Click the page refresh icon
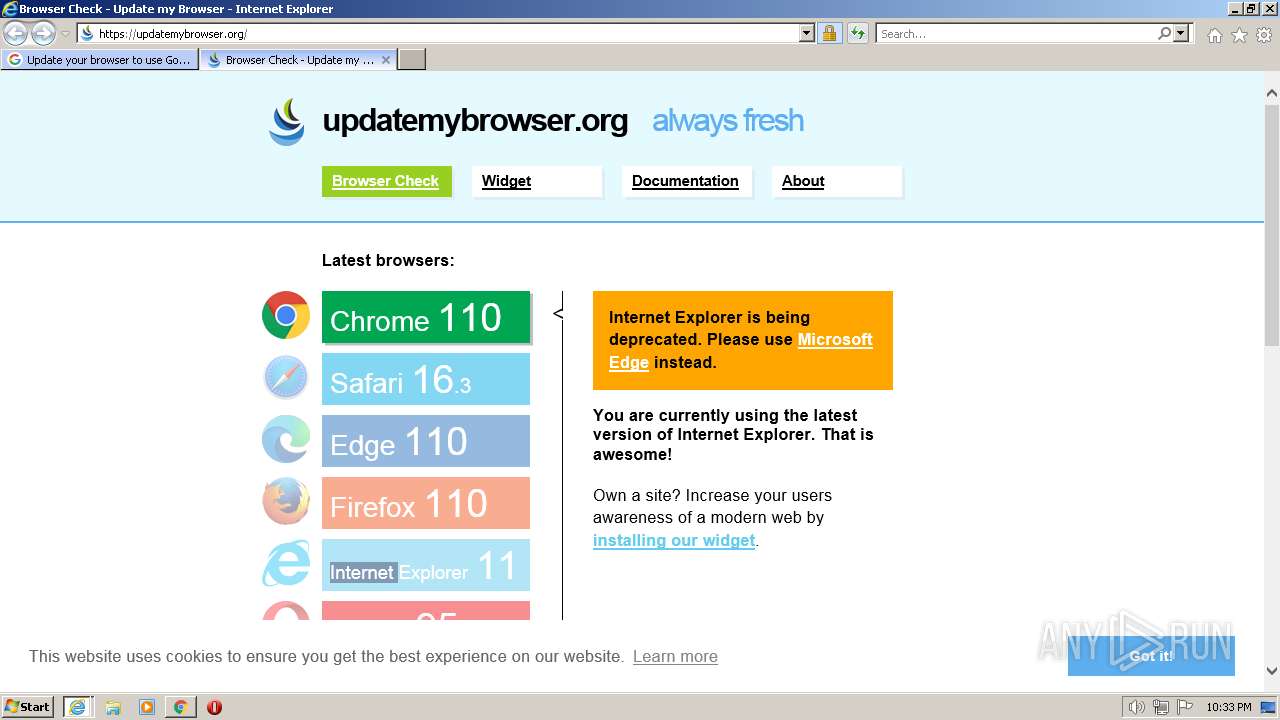 tap(858, 33)
